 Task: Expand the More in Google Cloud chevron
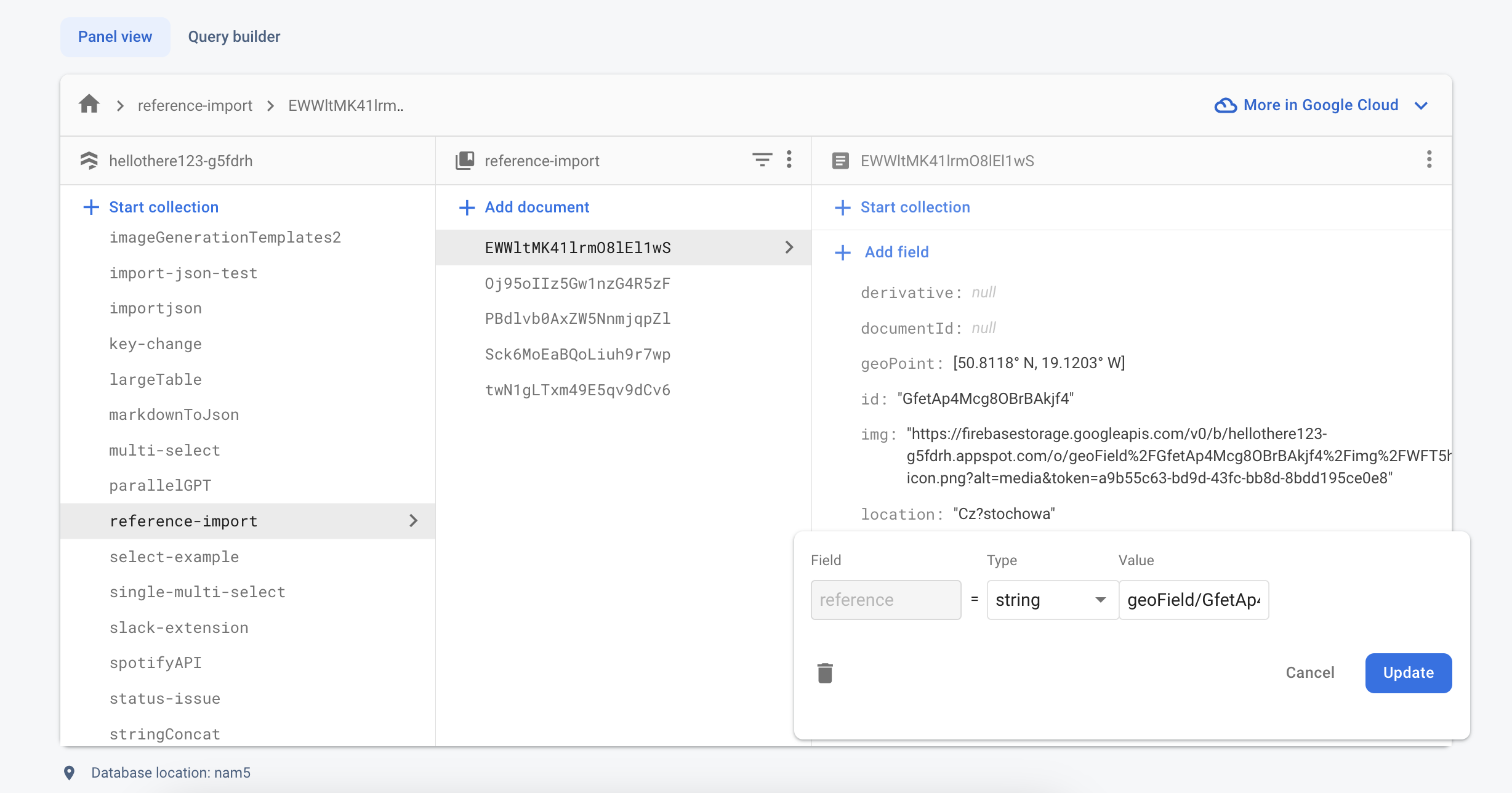1421,105
